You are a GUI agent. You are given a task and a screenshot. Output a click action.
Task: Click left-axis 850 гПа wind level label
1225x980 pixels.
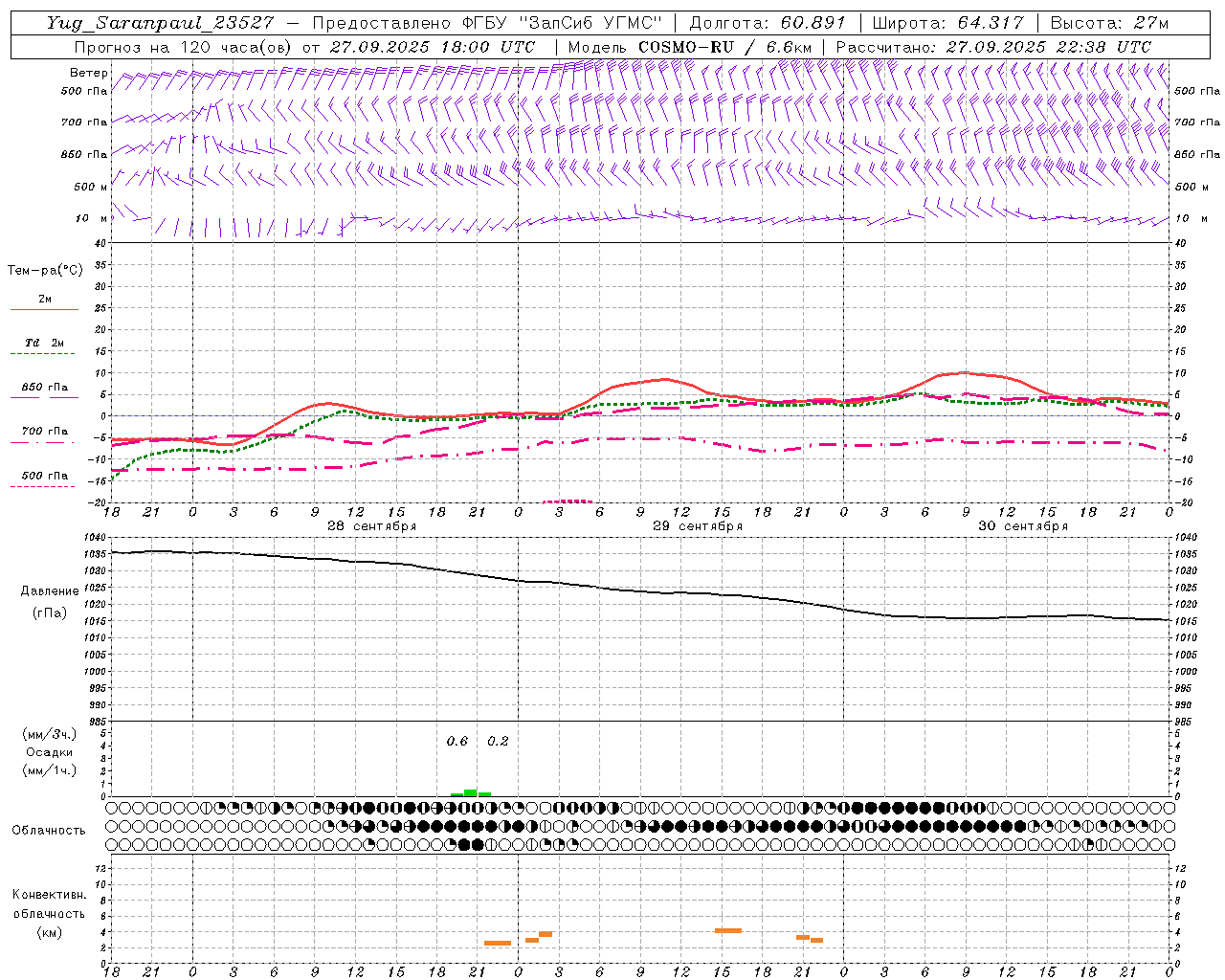(x=84, y=154)
